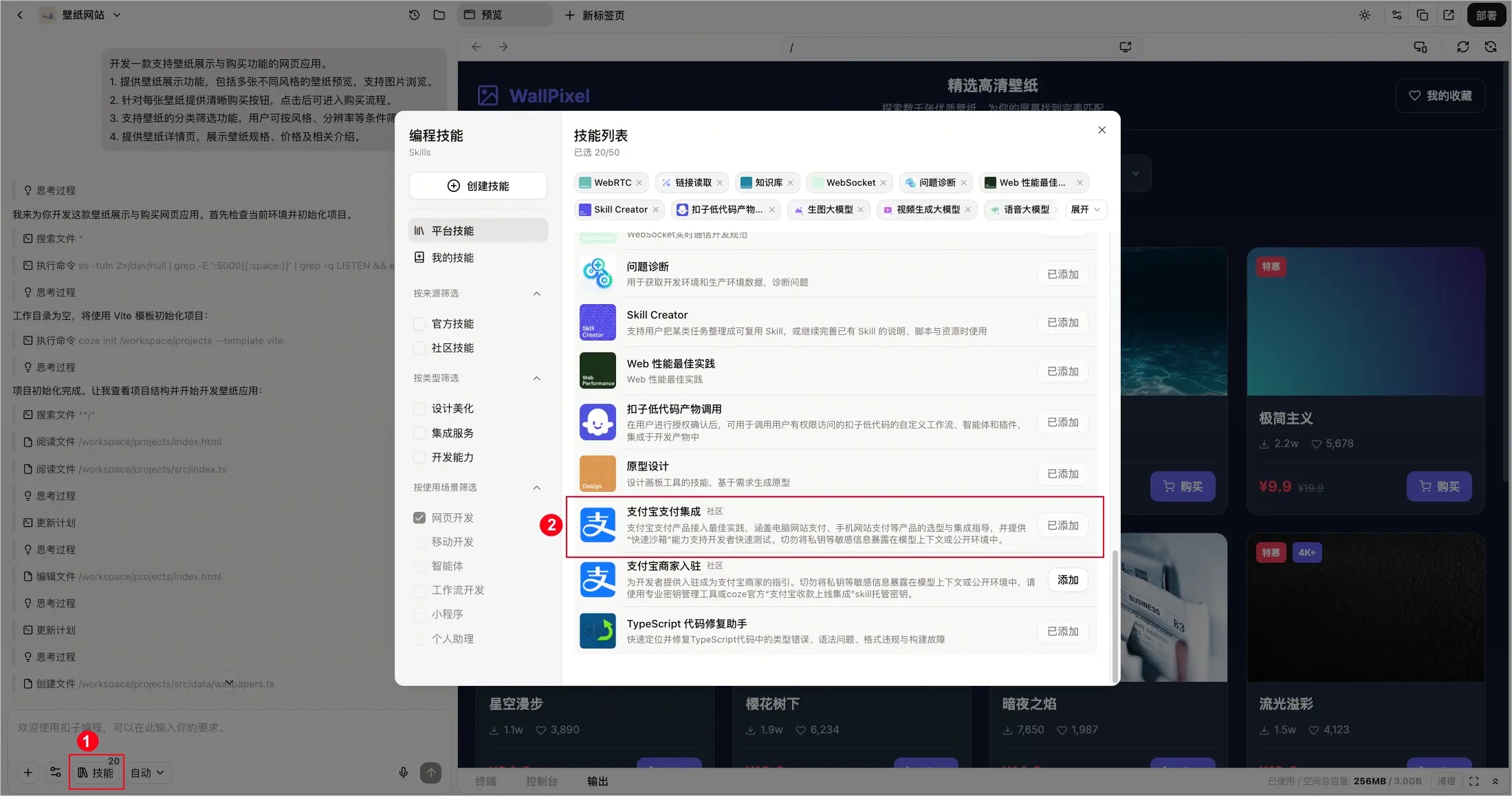1512x796 pixels.
Task: Click preview browser forward arrow
Action: point(503,47)
